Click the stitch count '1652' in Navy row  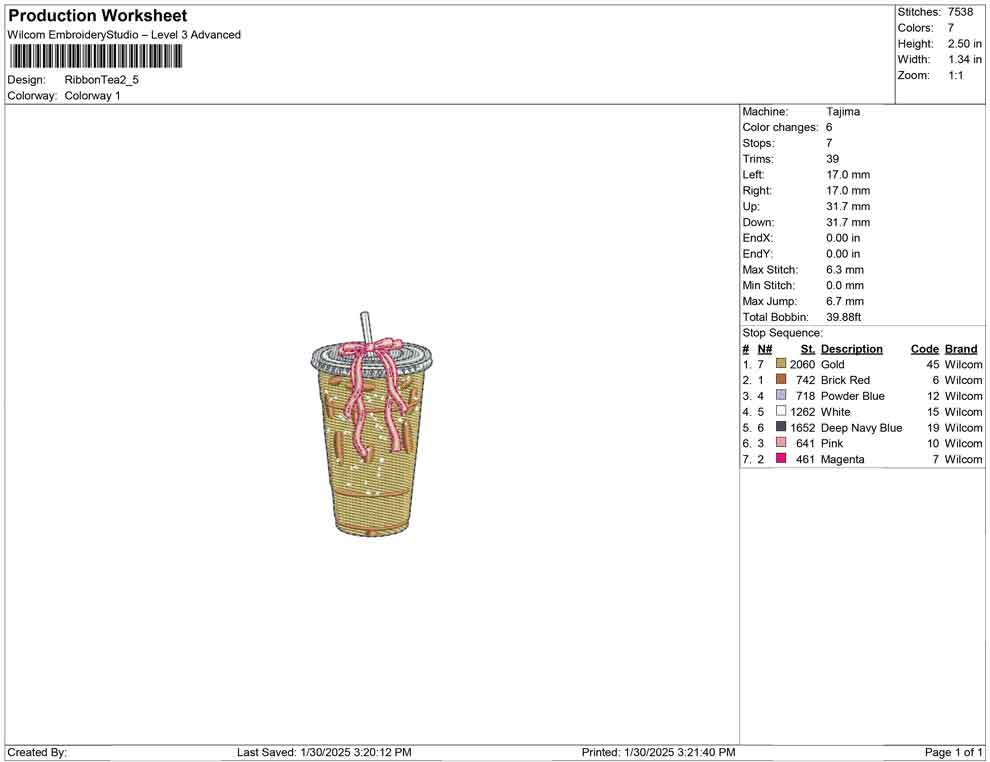[x=802, y=427]
